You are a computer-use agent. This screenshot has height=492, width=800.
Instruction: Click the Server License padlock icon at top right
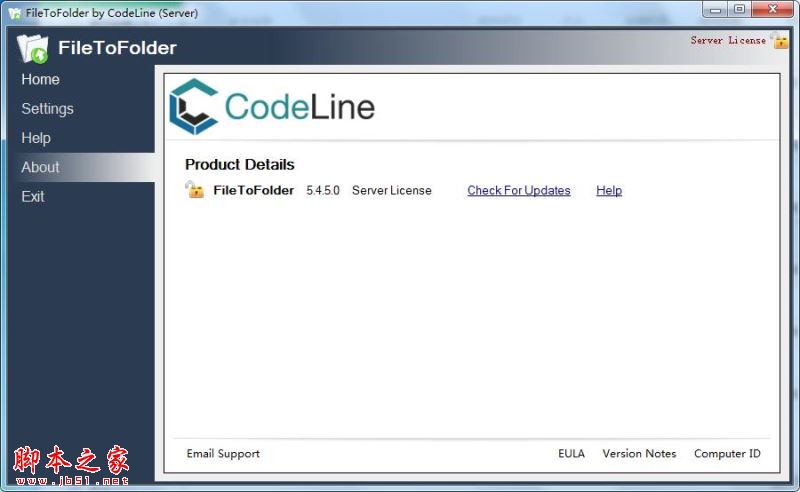[x=780, y=40]
